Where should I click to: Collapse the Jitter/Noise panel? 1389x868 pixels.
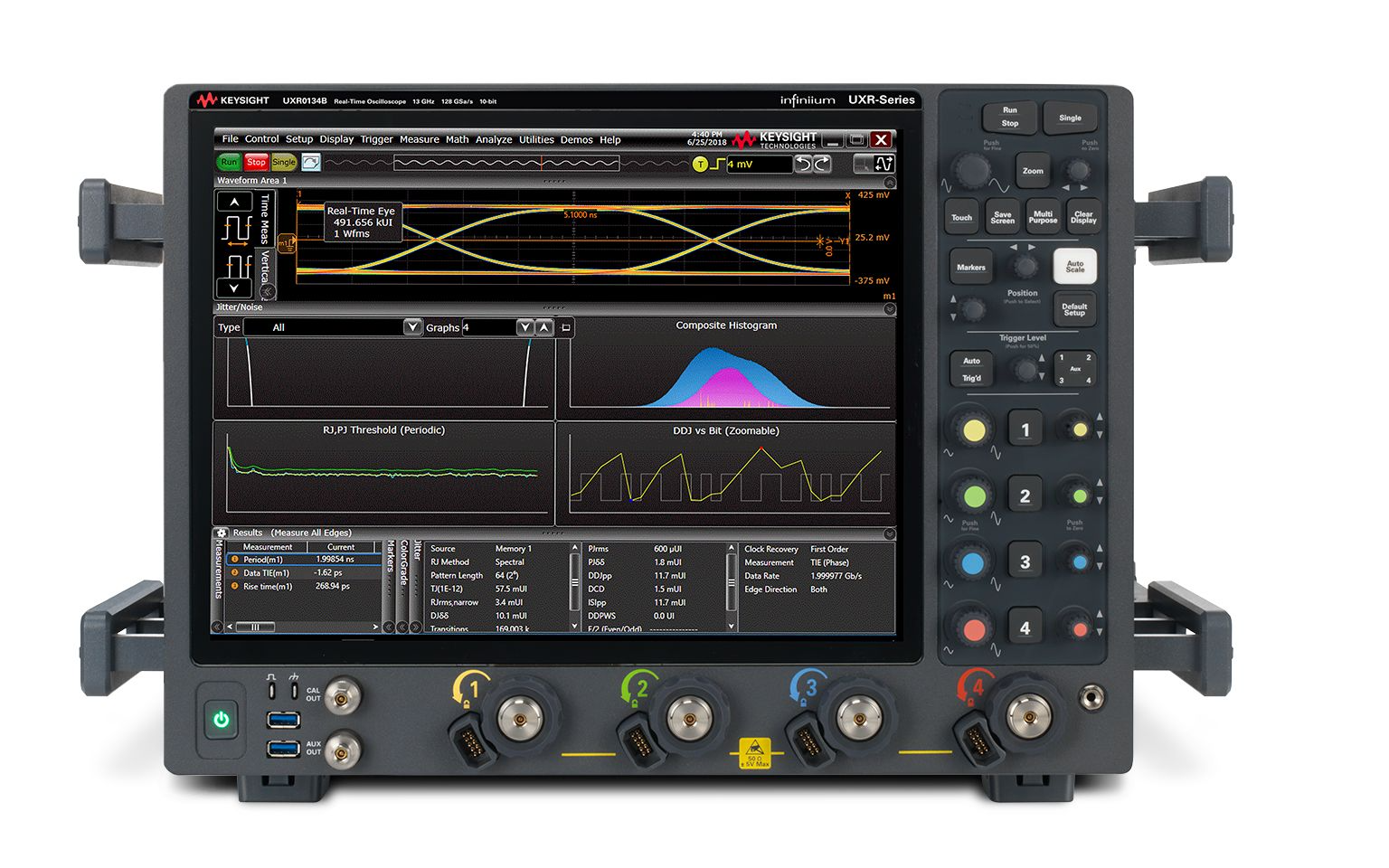pos(889,309)
